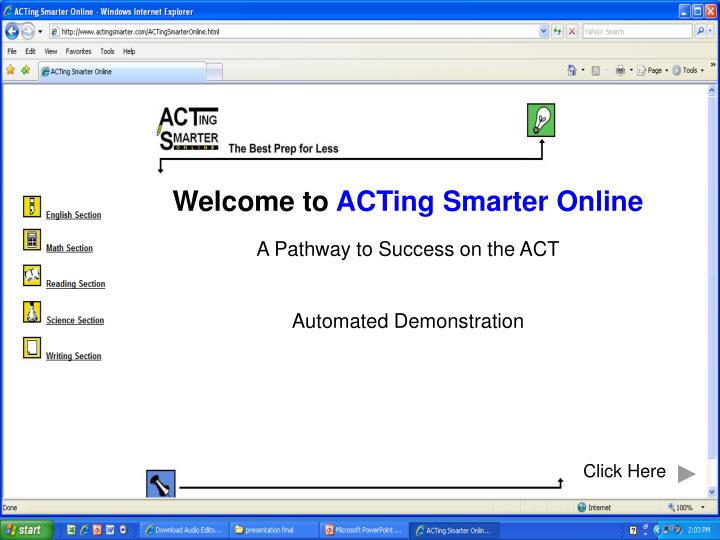Screen dimensions: 720x540
Task: Click the English Section semicolon icon
Action: 32,206
